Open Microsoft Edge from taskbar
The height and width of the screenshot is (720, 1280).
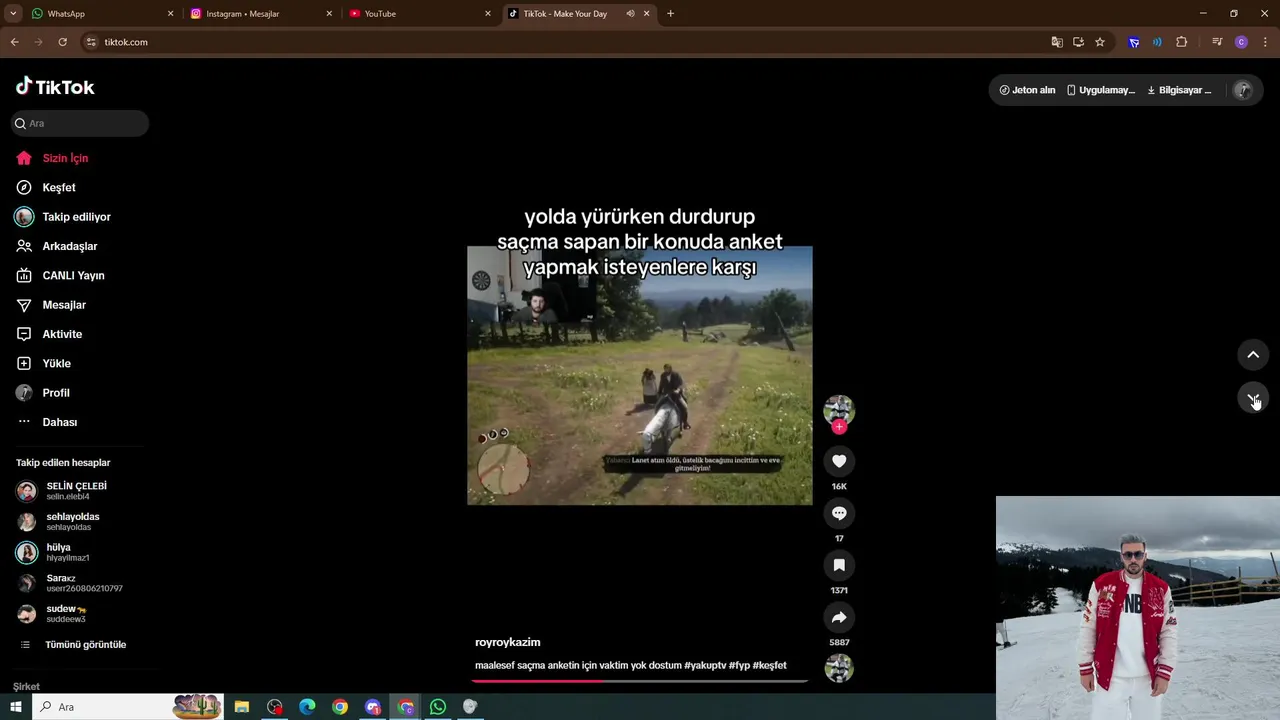[307, 707]
